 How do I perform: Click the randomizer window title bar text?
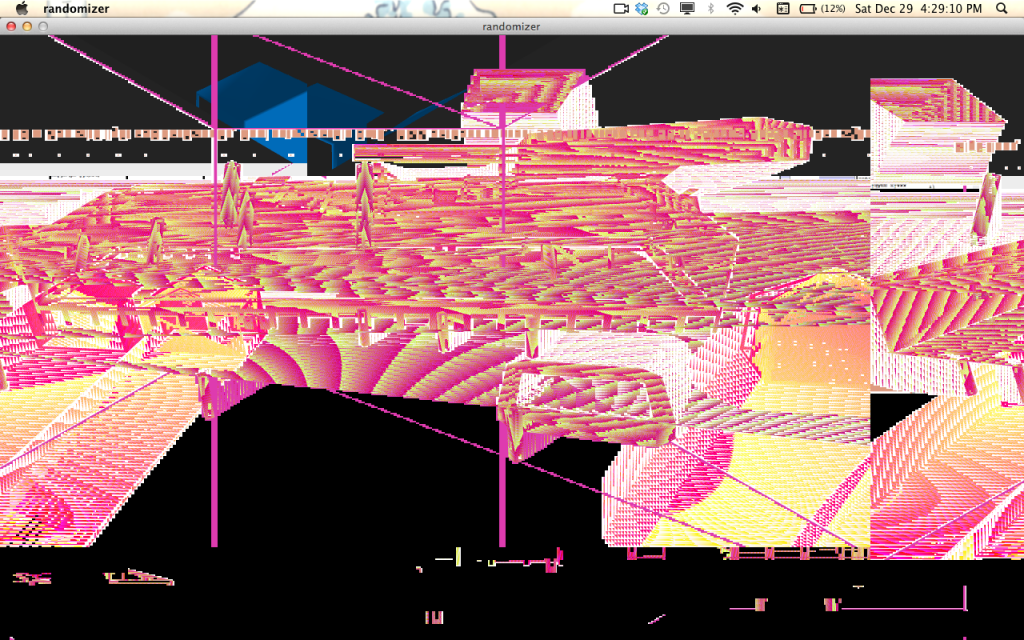[x=511, y=27]
